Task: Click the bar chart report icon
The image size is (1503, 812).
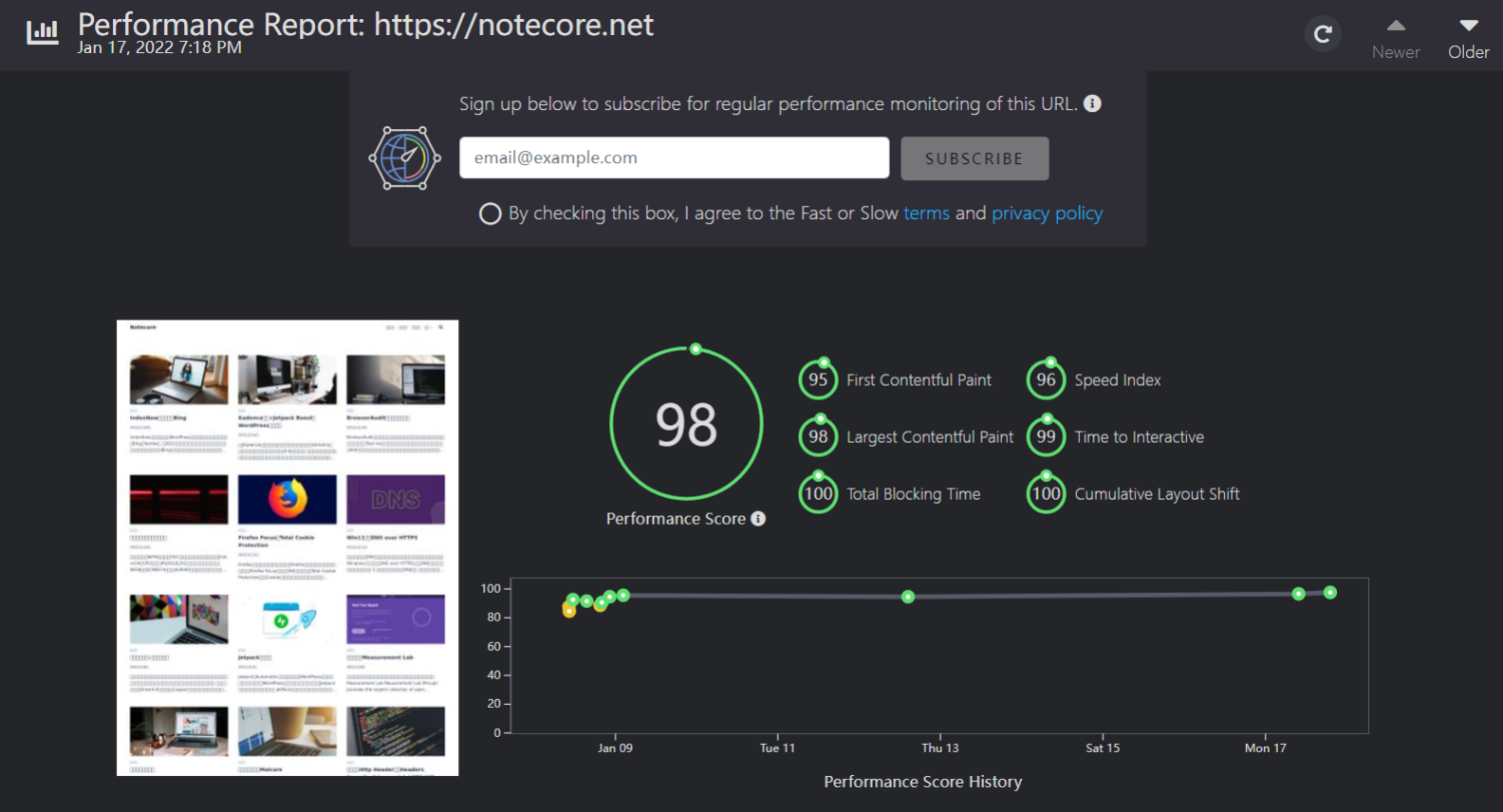Action: pyautogui.click(x=43, y=32)
